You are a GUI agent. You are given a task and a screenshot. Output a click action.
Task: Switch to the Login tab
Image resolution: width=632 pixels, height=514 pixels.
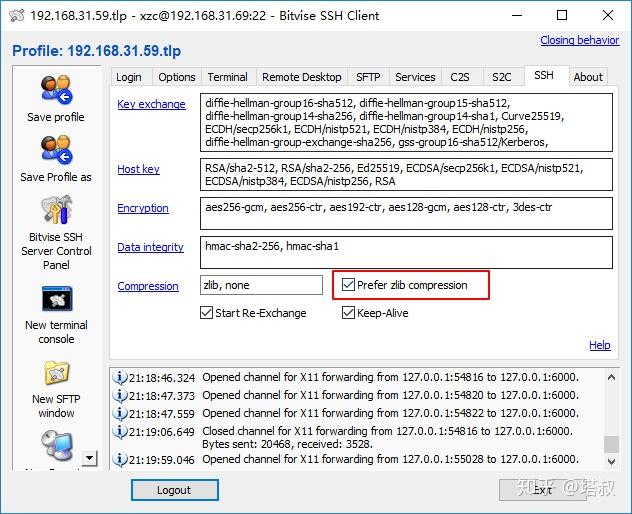129,77
